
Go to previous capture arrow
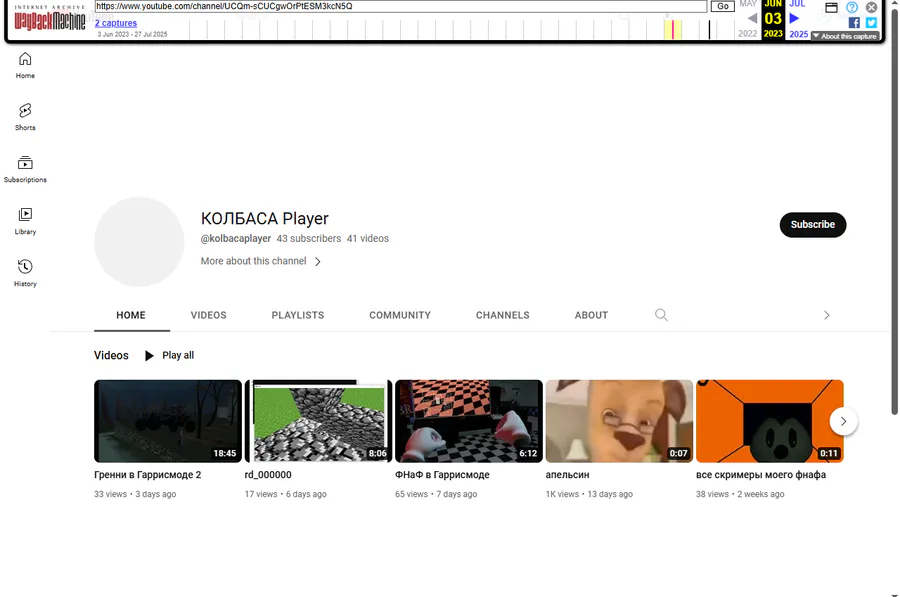click(752, 18)
